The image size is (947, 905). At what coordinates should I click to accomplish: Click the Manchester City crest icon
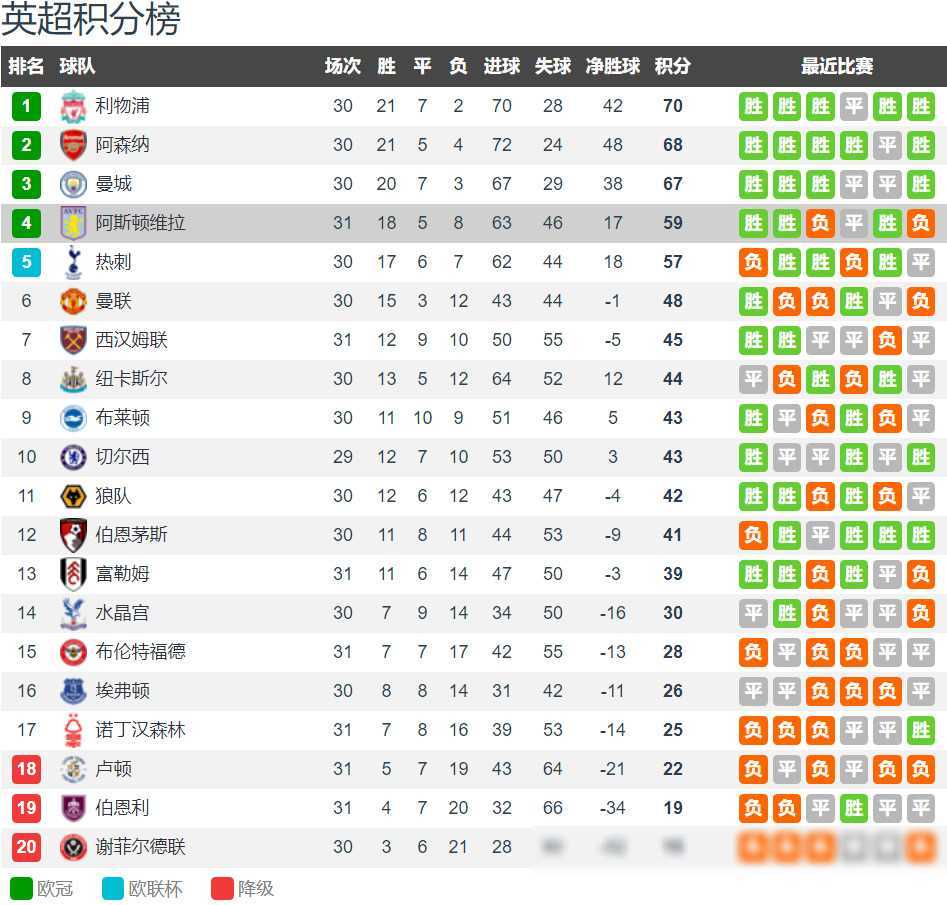73,184
